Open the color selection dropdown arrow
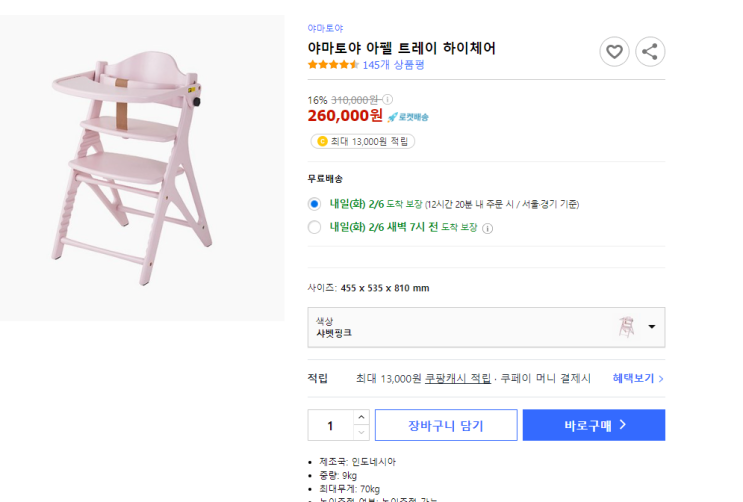 652,326
